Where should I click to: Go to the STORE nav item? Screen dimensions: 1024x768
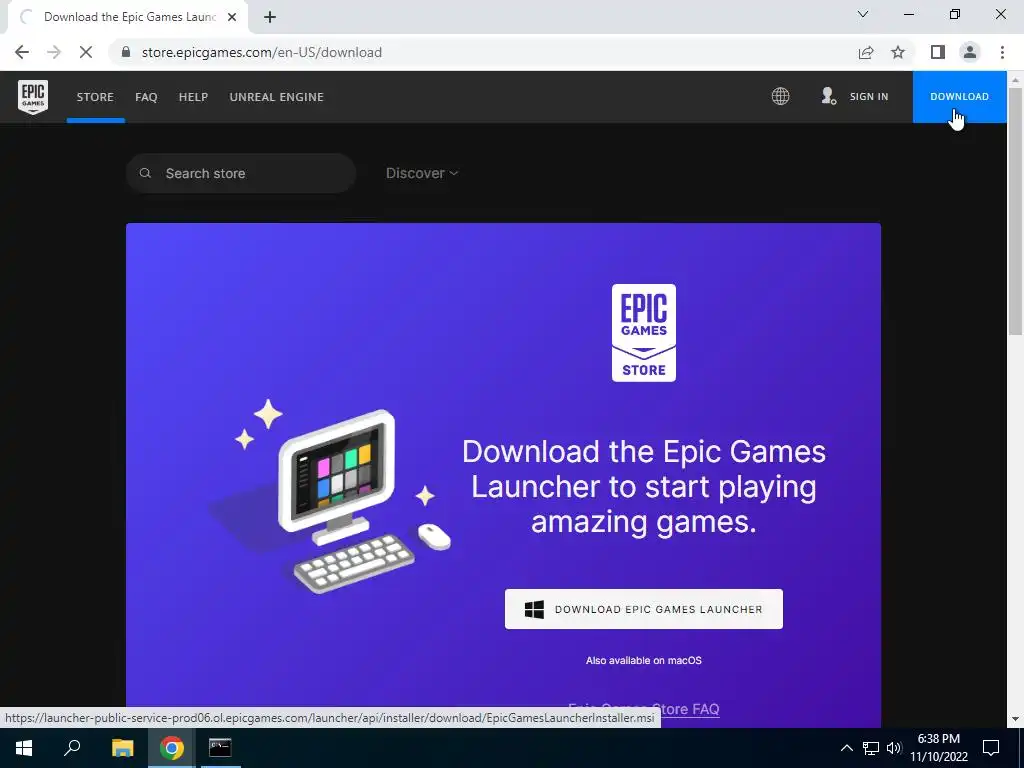click(x=95, y=97)
